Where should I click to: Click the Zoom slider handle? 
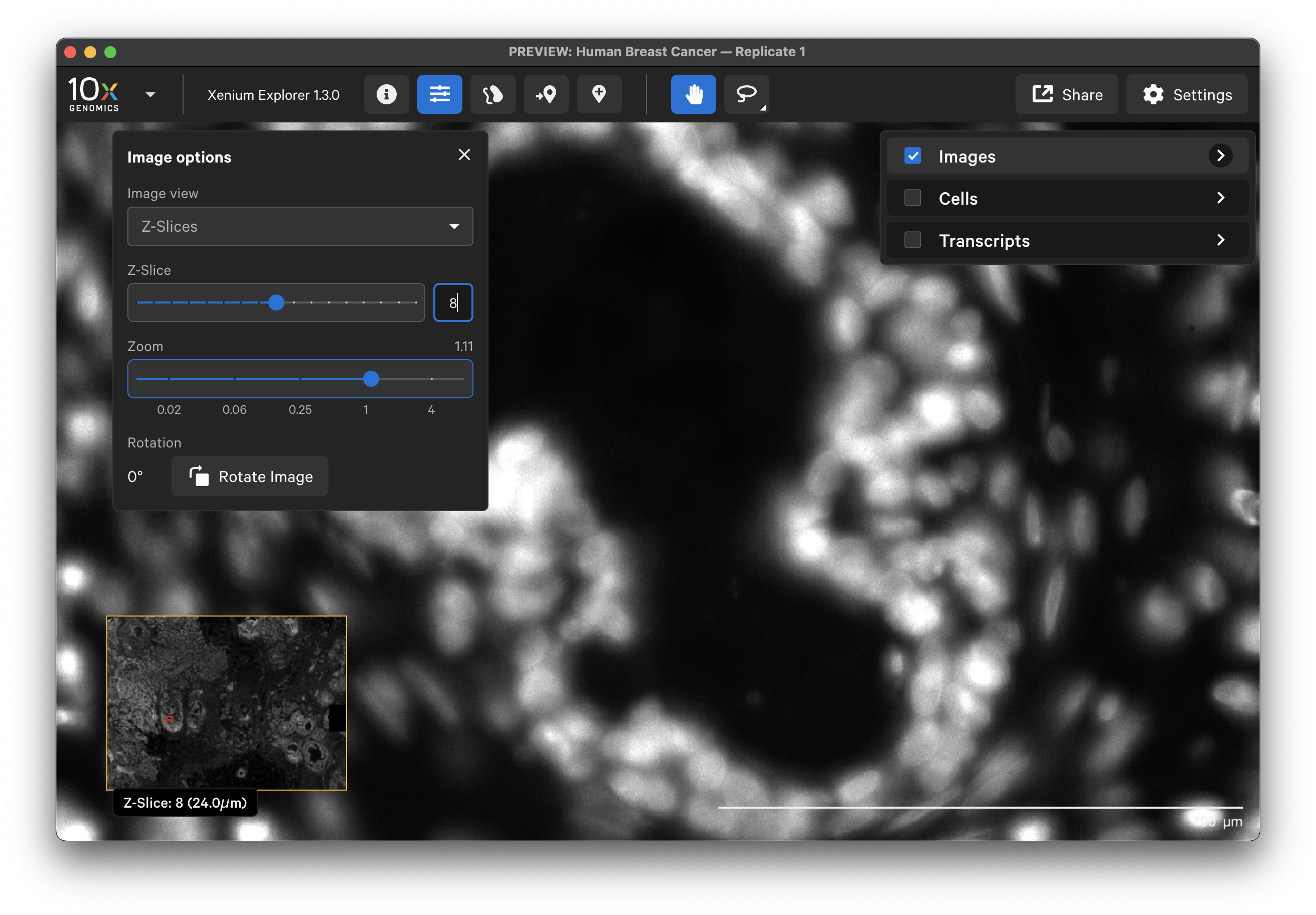tap(371, 378)
